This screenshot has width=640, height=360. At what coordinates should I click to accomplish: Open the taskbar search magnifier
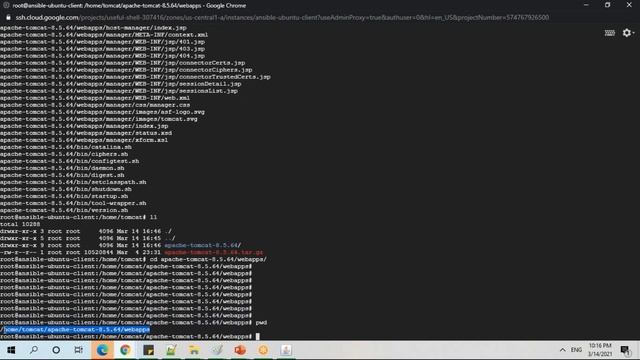[x=34, y=350]
